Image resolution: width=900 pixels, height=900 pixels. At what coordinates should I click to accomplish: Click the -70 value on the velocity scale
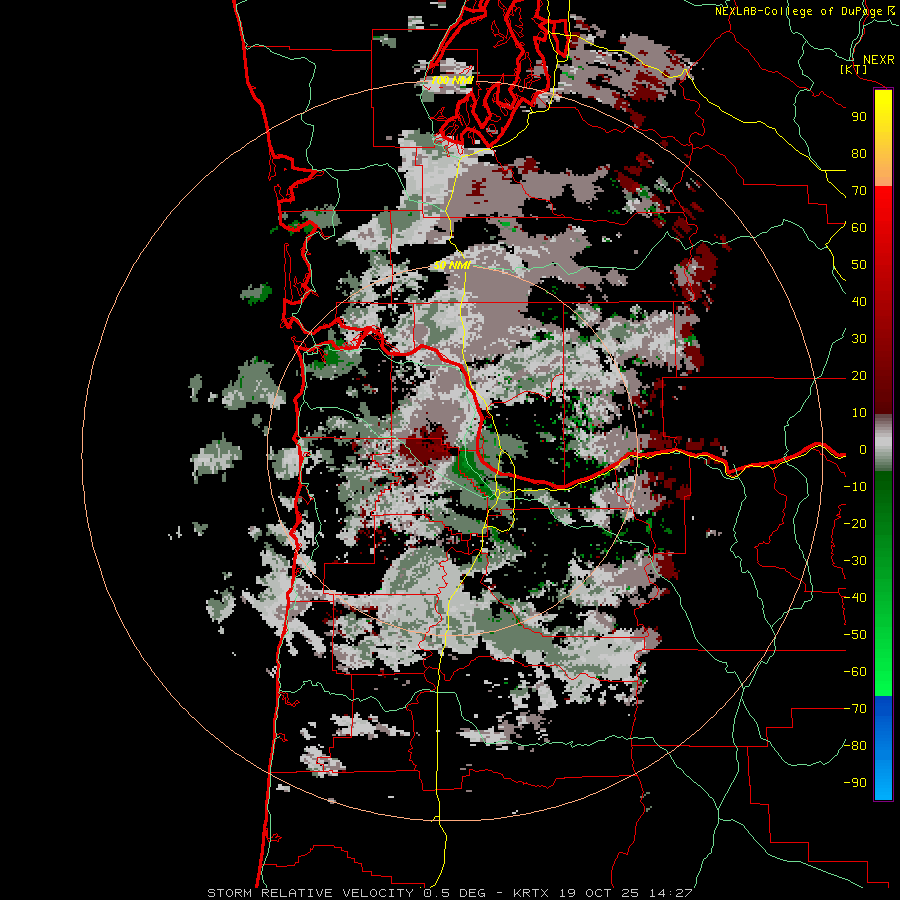(855, 709)
